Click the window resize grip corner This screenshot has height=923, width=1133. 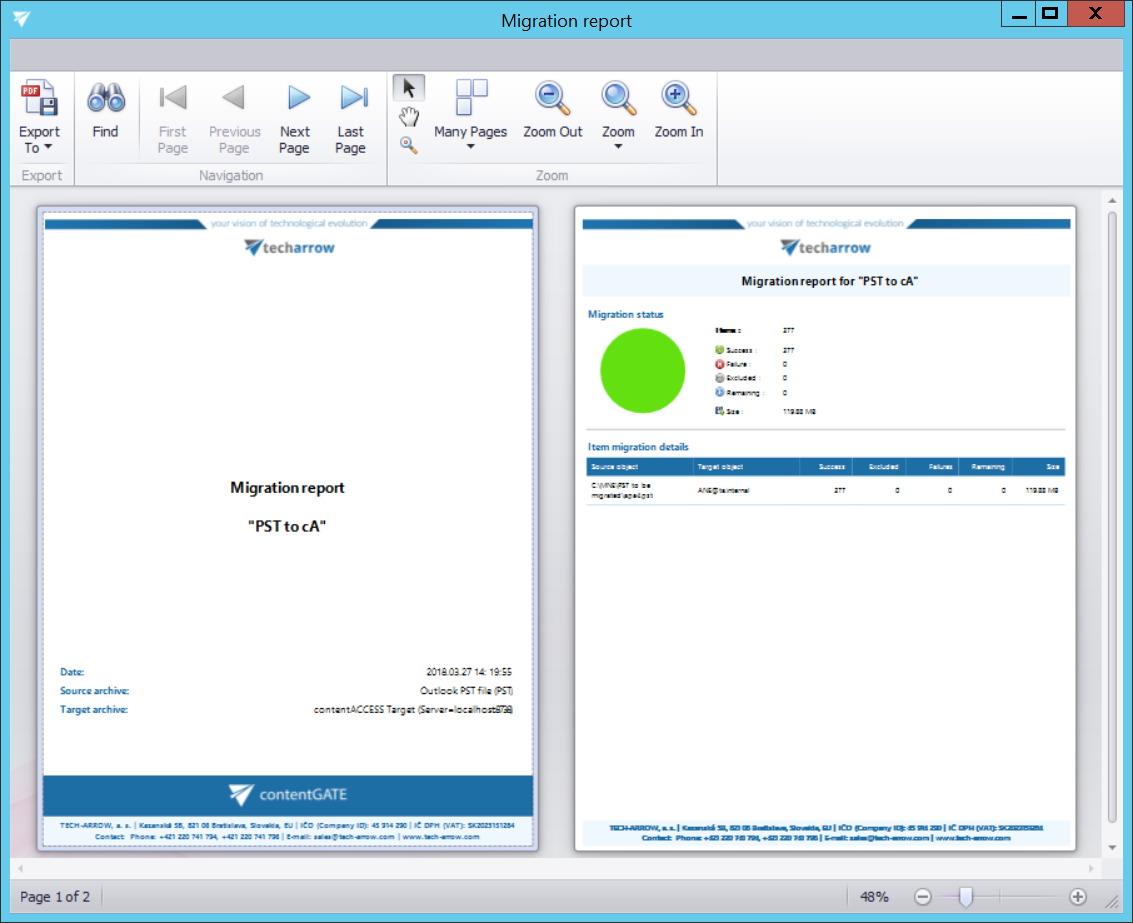(1112, 901)
